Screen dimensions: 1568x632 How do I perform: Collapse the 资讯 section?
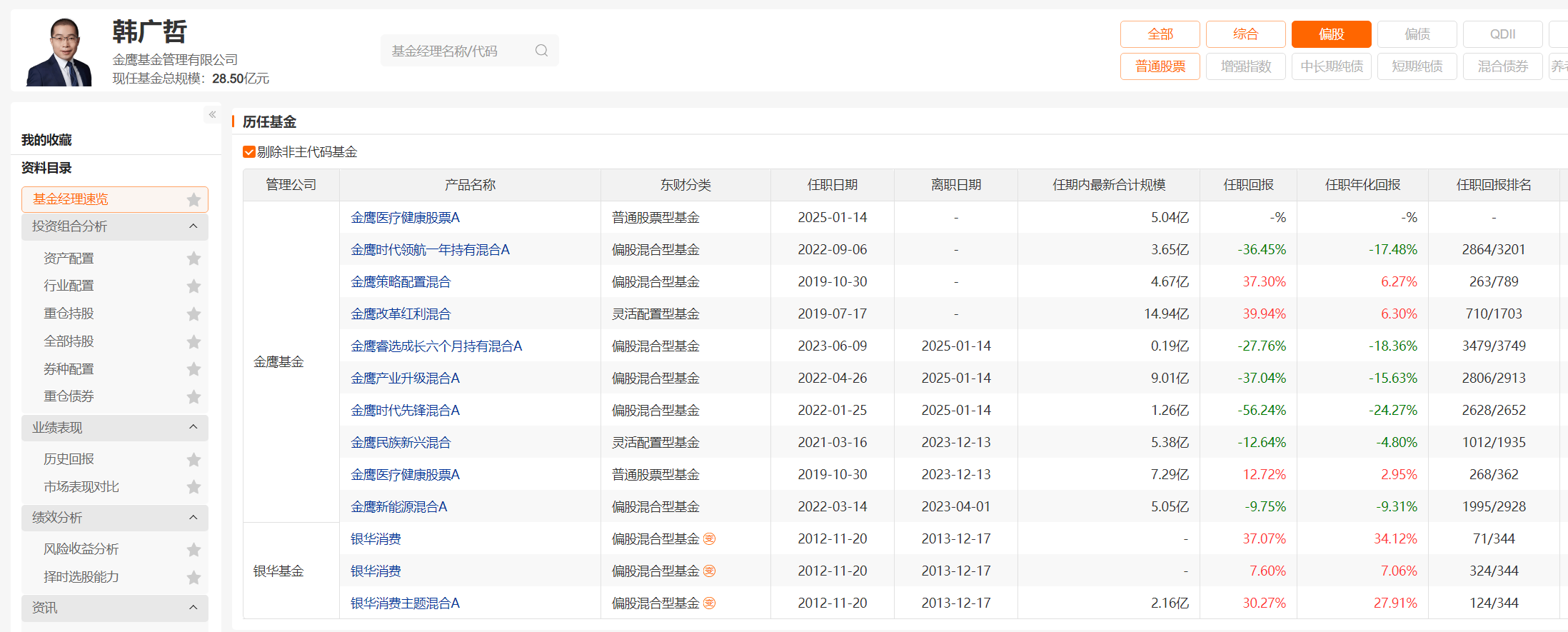[x=193, y=607]
